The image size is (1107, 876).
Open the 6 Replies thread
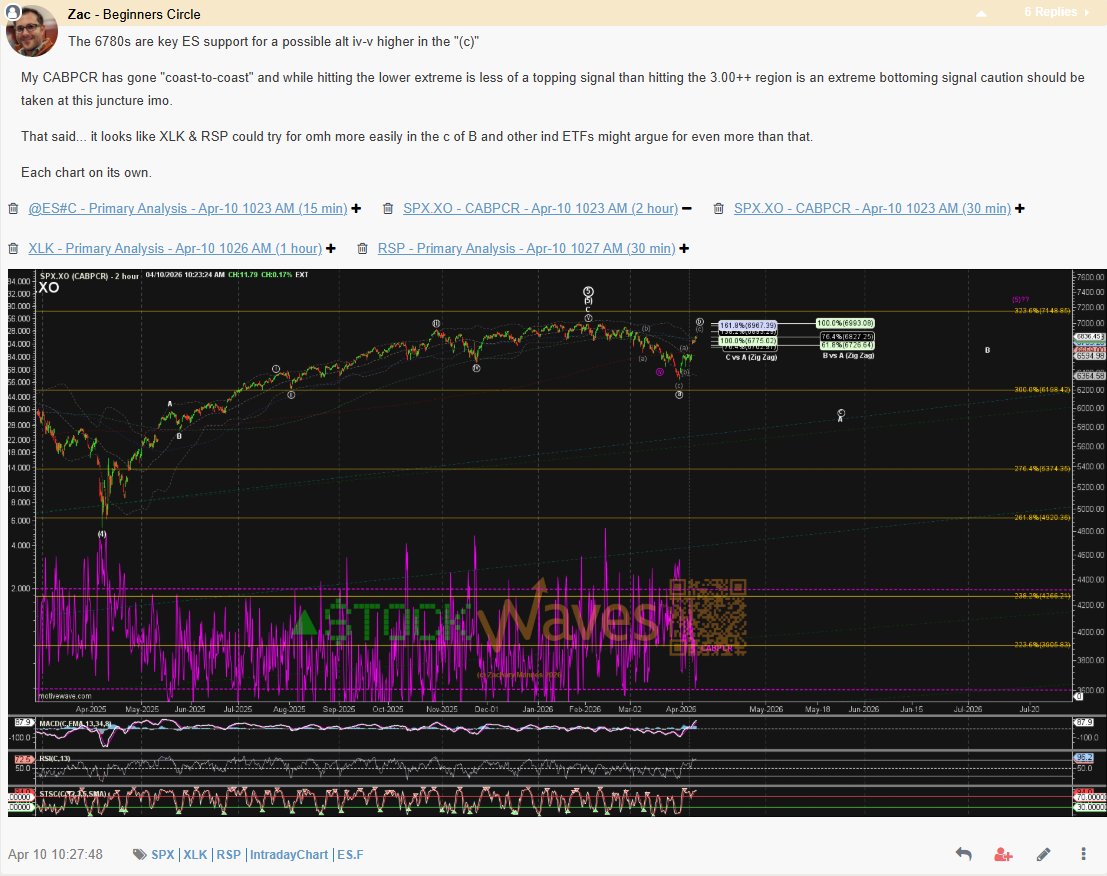tap(1050, 12)
